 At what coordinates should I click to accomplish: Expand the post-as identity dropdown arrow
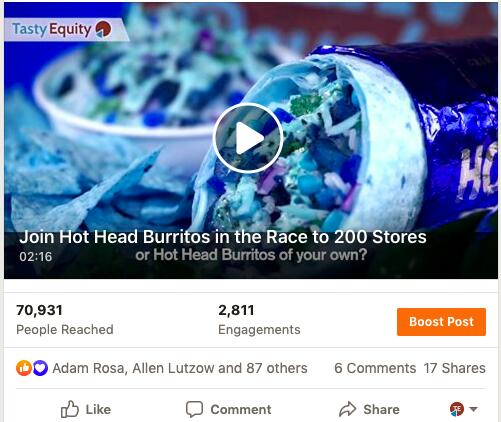[474, 409]
